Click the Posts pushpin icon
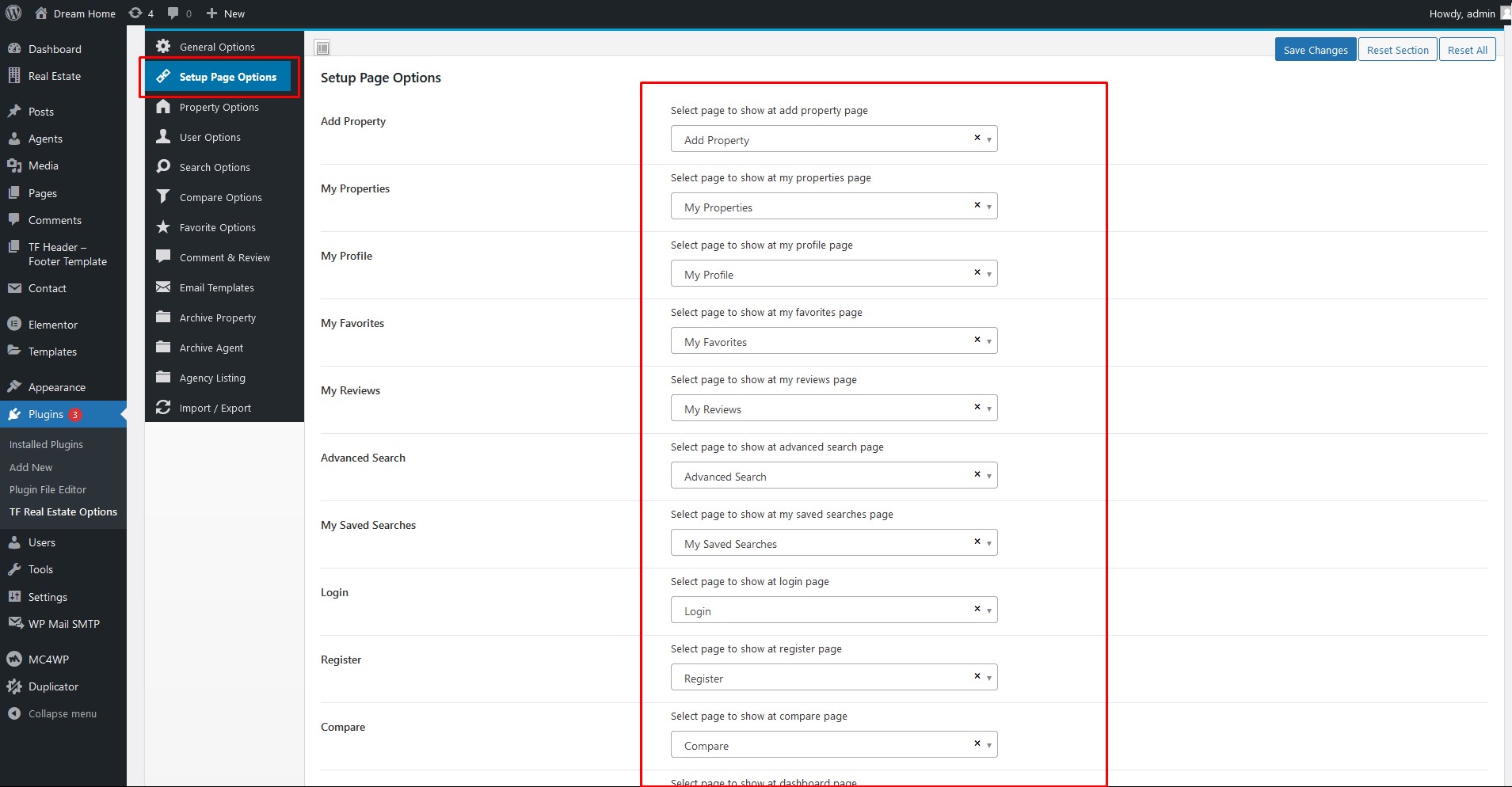The width and height of the screenshot is (1512, 787). [x=14, y=112]
